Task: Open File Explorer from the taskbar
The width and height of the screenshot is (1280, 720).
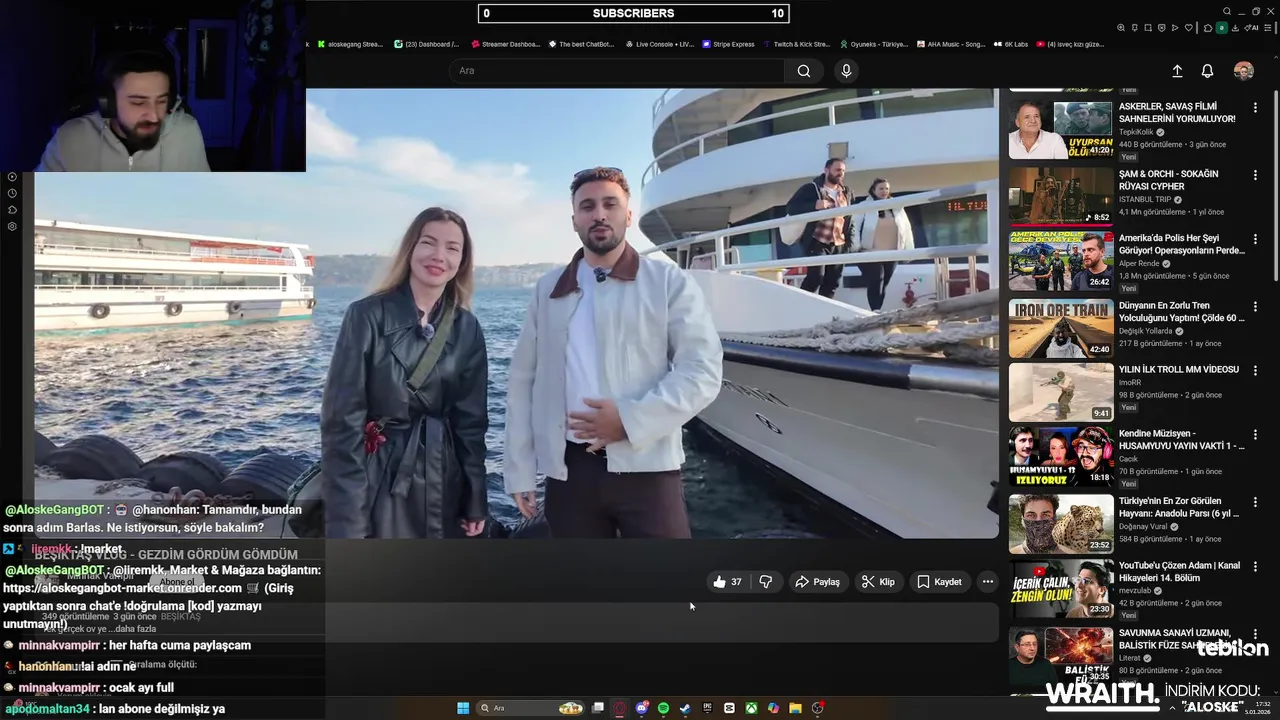Action: pyautogui.click(x=795, y=708)
